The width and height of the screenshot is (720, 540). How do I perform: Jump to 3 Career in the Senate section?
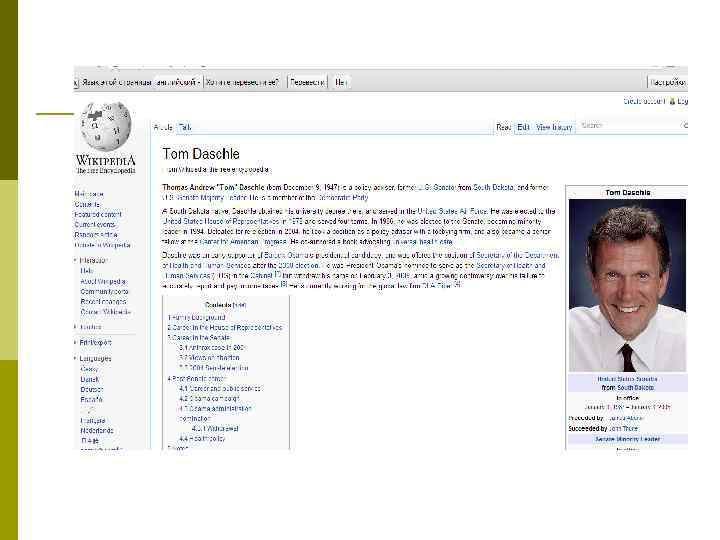tap(198, 338)
